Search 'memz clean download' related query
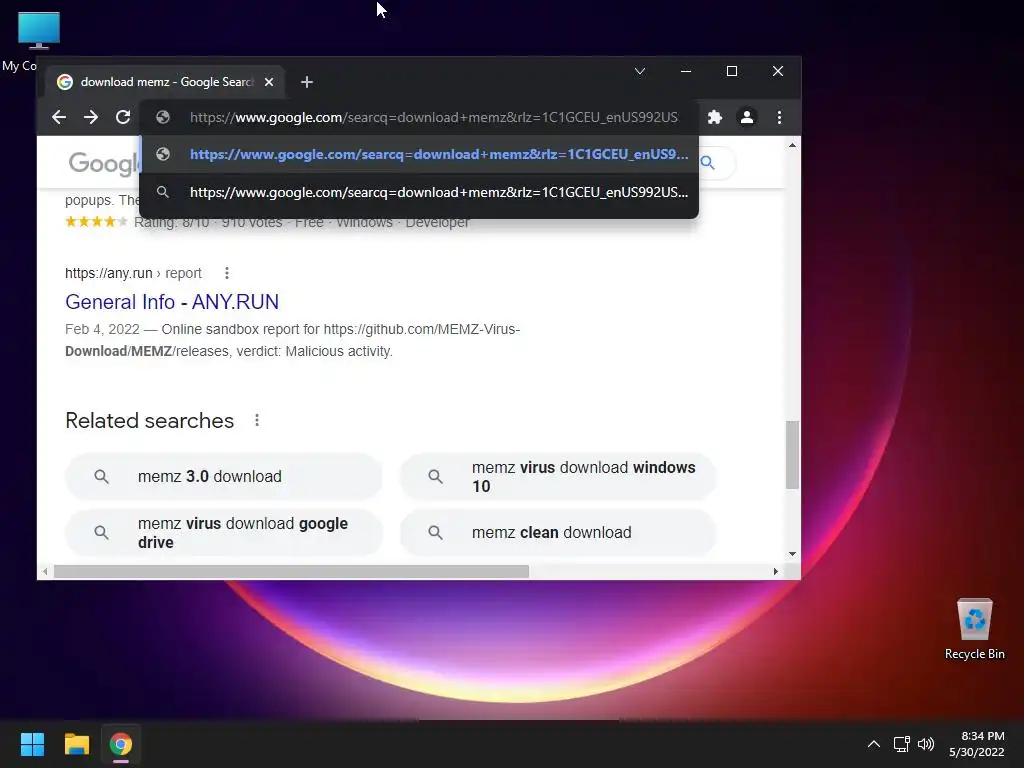1024x768 pixels. 558,533
